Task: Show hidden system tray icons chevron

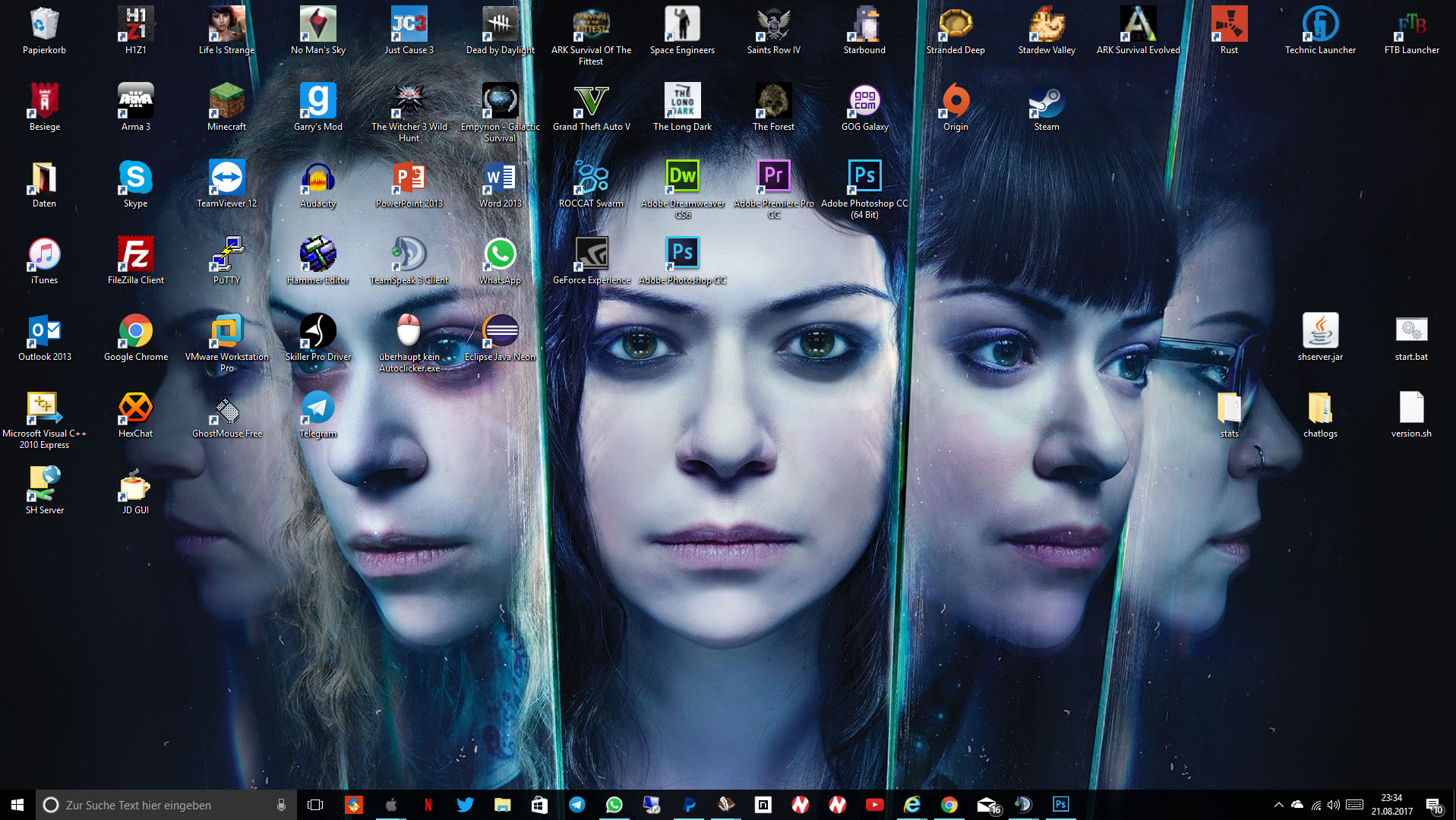Action: 1278,805
